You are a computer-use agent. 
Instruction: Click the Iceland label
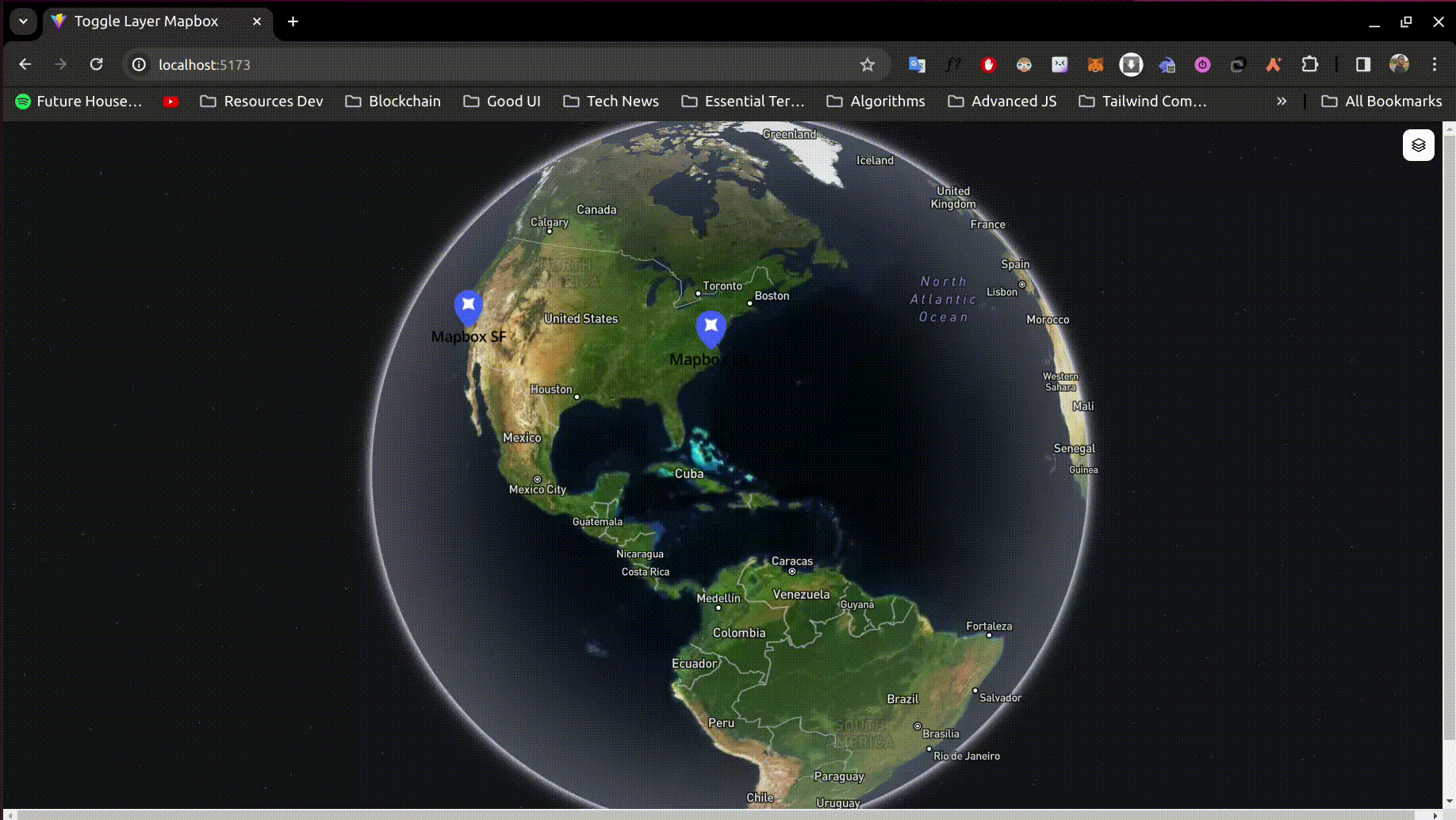click(x=875, y=160)
